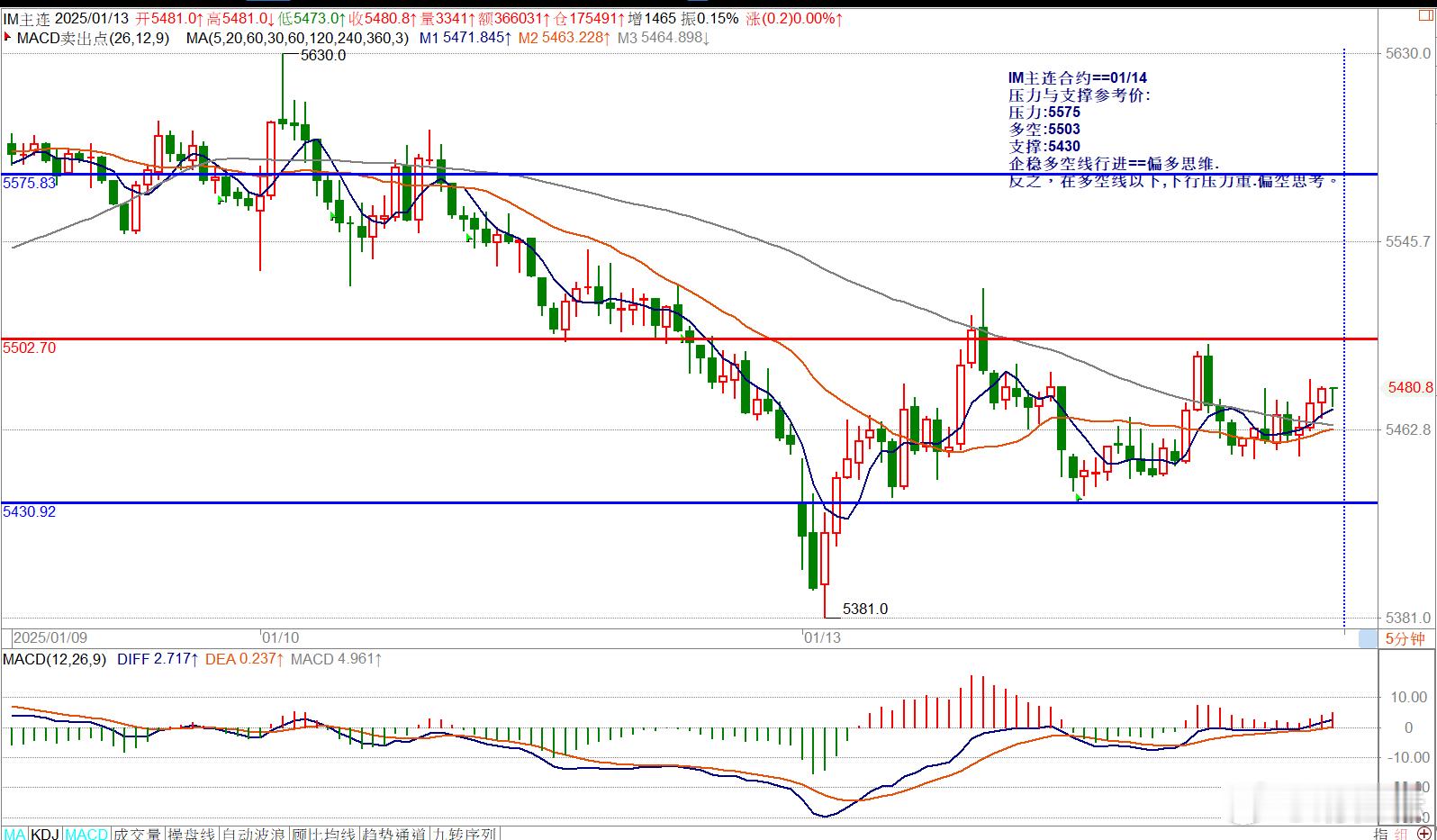Click the 5575.83 pressure line label
The image size is (1437, 840).
click(x=30, y=183)
